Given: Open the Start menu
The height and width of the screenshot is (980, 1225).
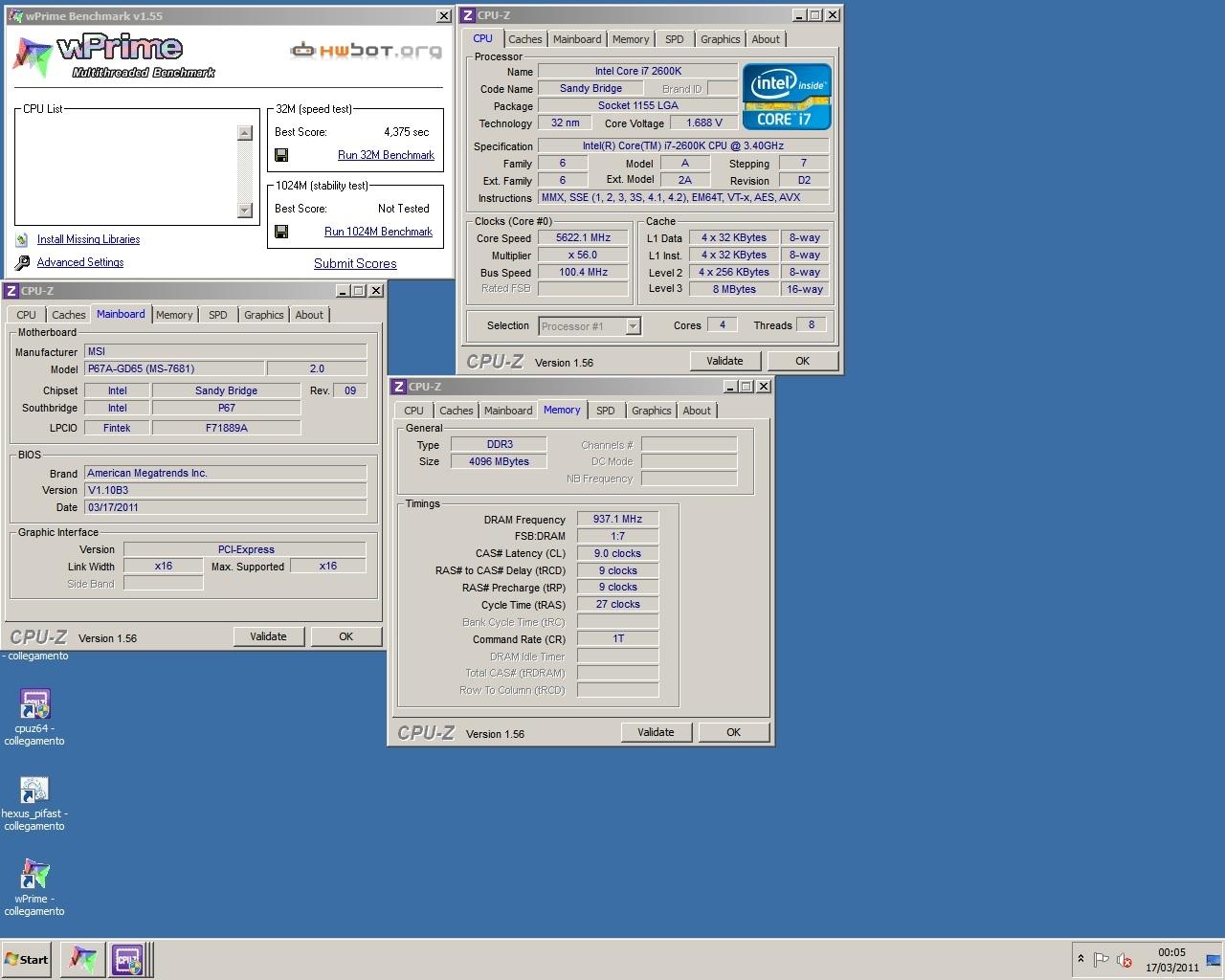Looking at the screenshot, I should tap(27, 959).
